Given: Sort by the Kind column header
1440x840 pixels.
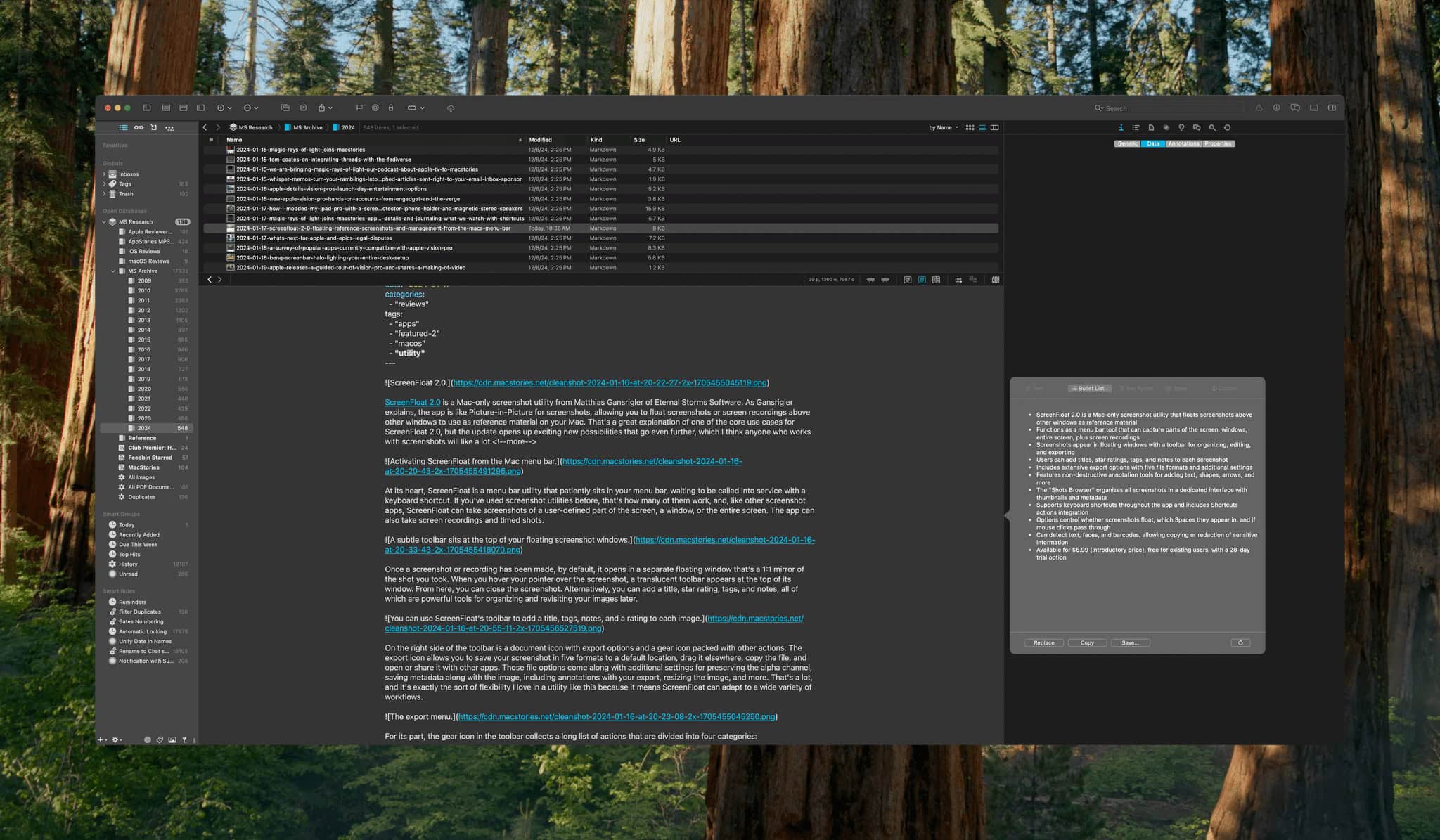Looking at the screenshot, I should (609, 140).
